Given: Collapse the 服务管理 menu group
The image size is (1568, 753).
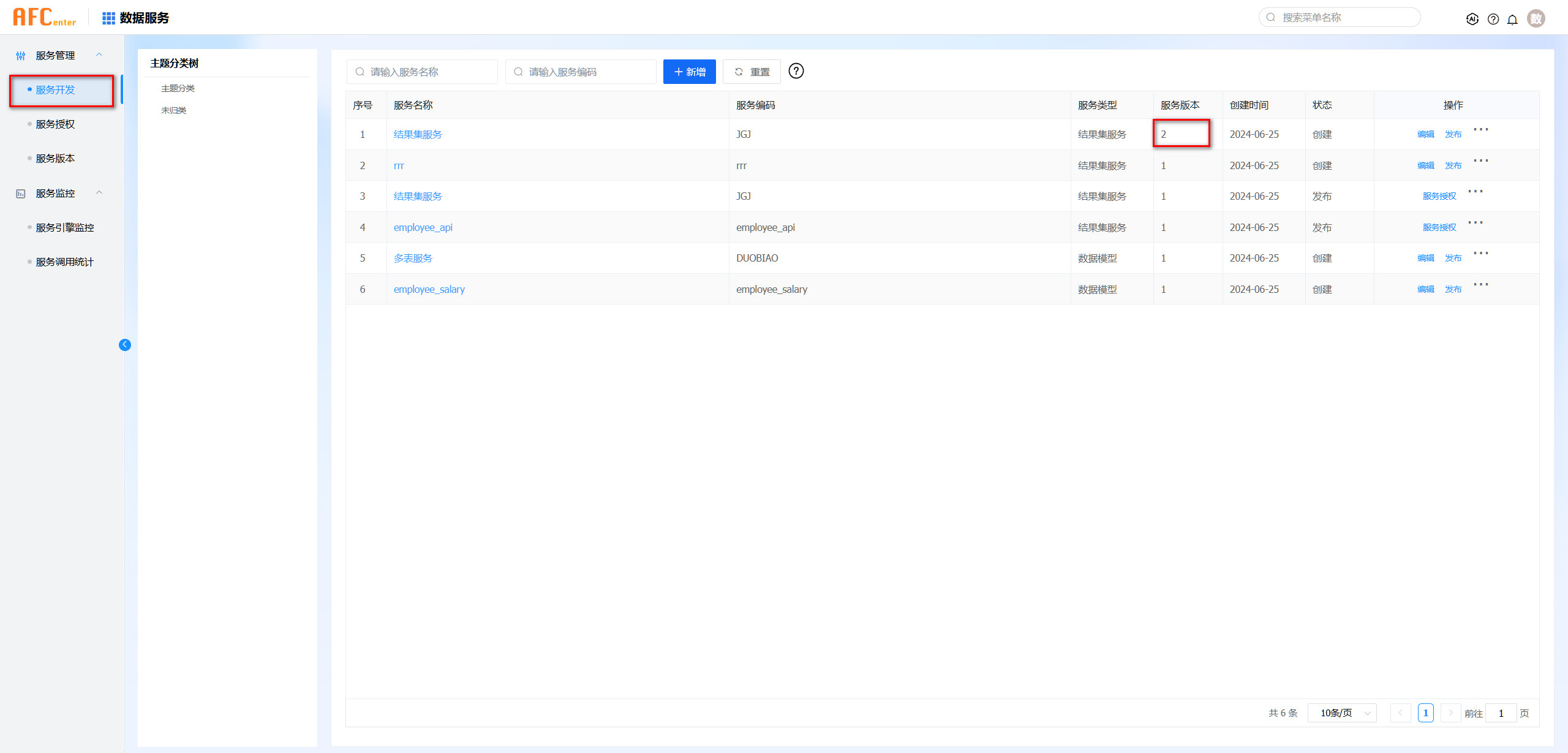Looking at the screenshot, I should pyautogui.click(x=99, y=55).
